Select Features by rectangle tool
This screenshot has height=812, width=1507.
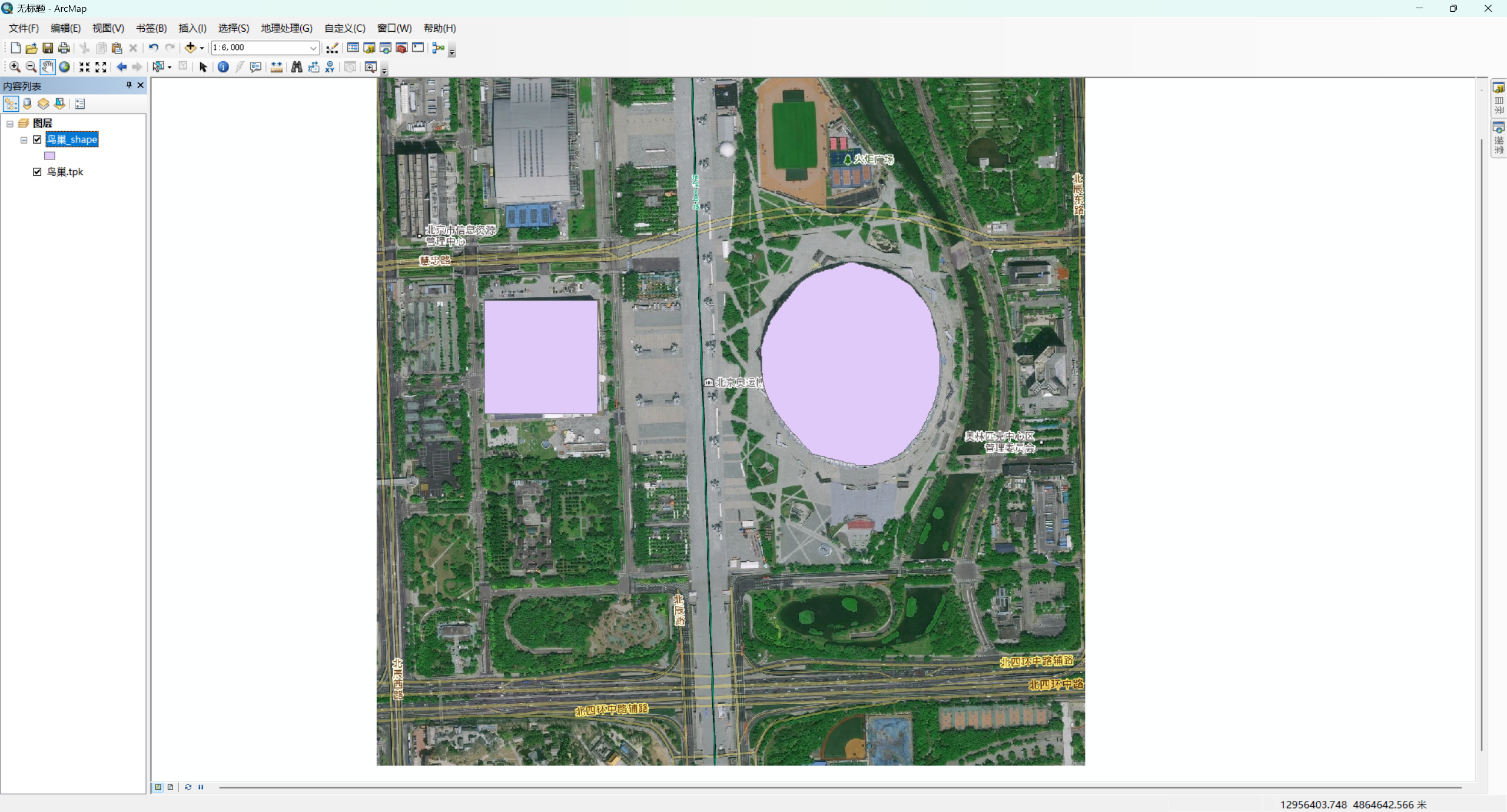point(158,67)
